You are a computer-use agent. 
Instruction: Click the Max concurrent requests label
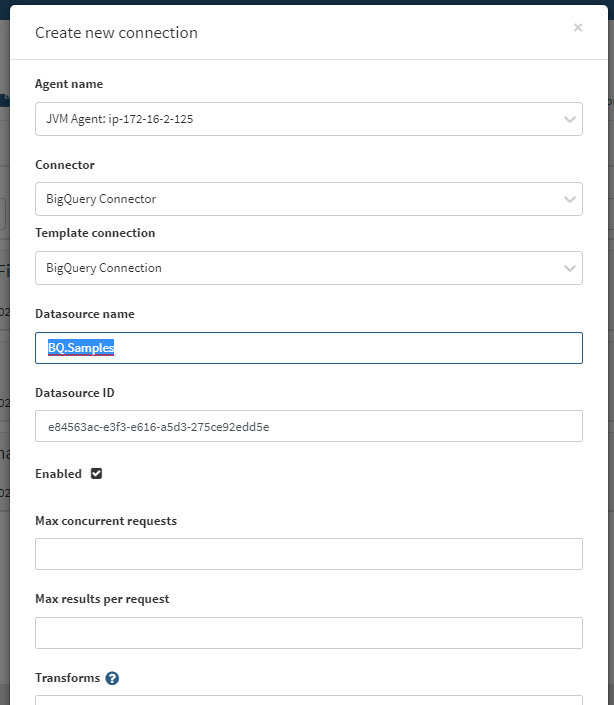point(106,521)
